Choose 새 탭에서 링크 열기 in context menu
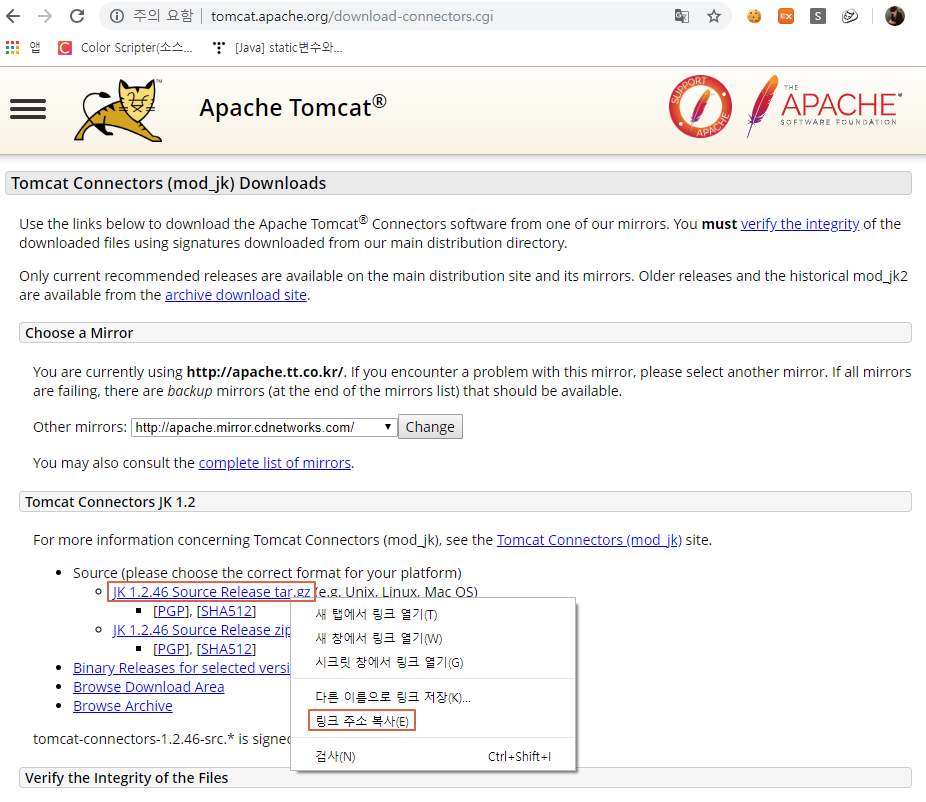The image size is (926, 802). click(433, 614)
